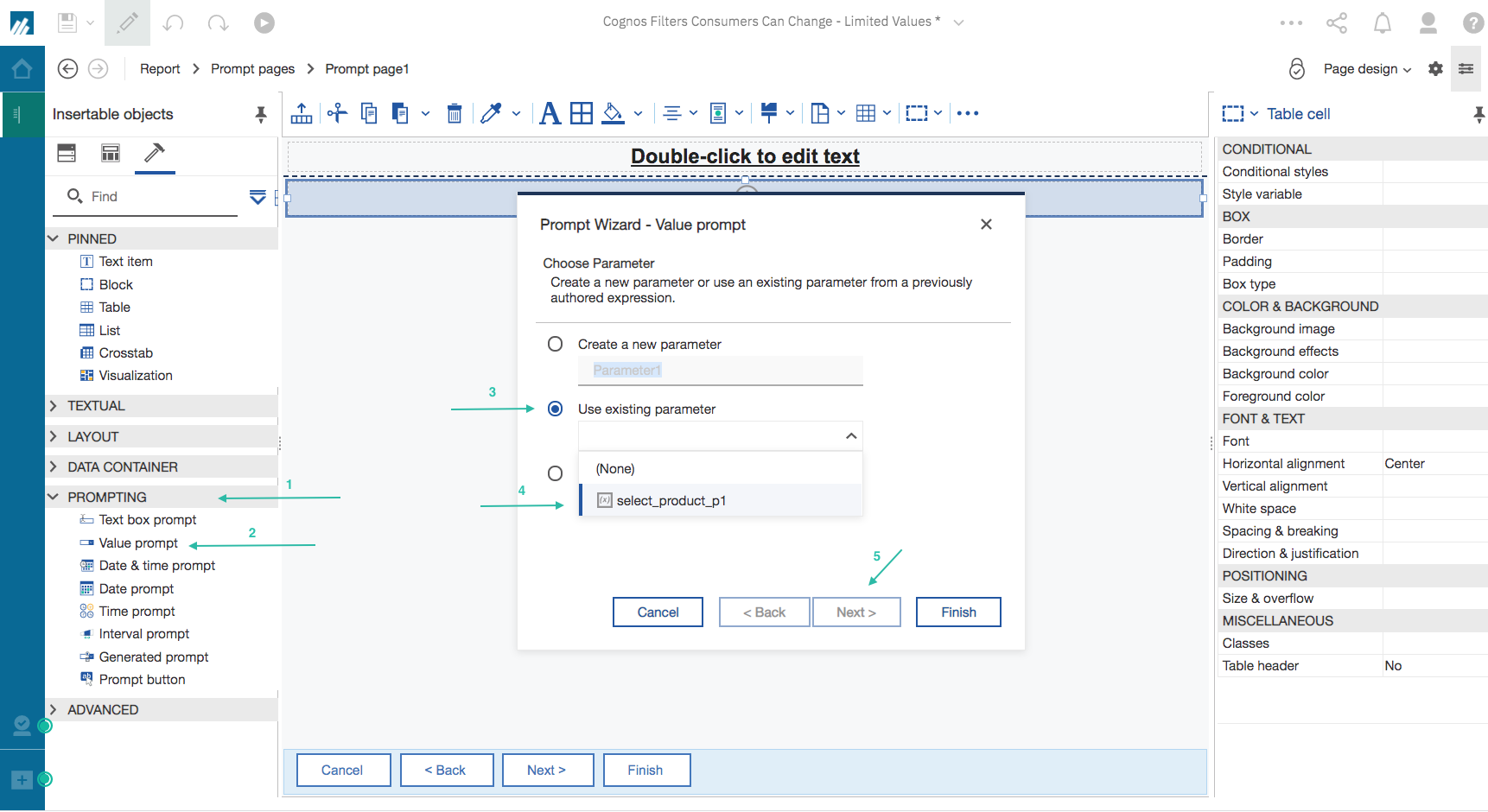Click Prompt pages breadcrumb

click(252, 69)
